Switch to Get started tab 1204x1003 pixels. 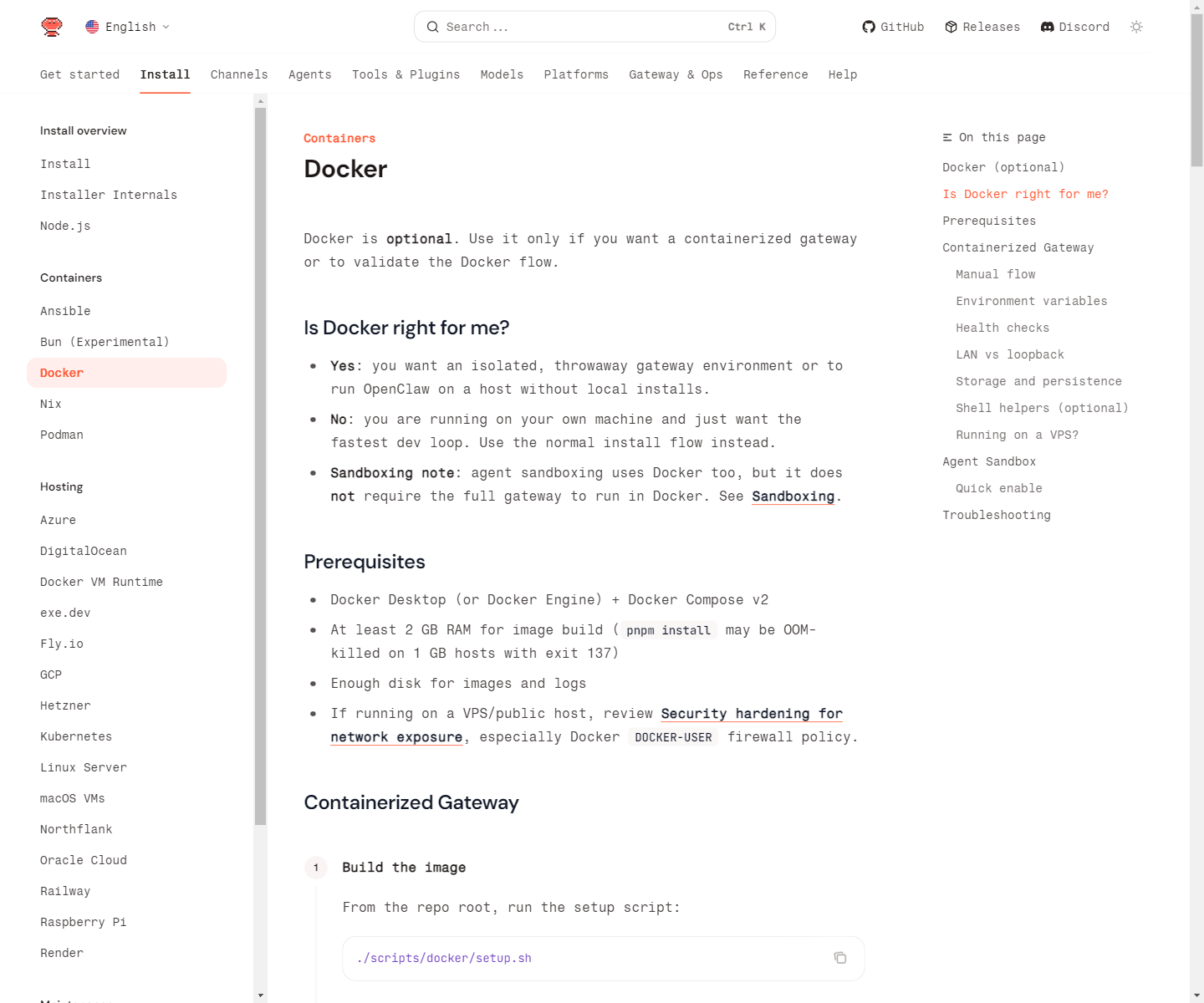coord(79,74)
